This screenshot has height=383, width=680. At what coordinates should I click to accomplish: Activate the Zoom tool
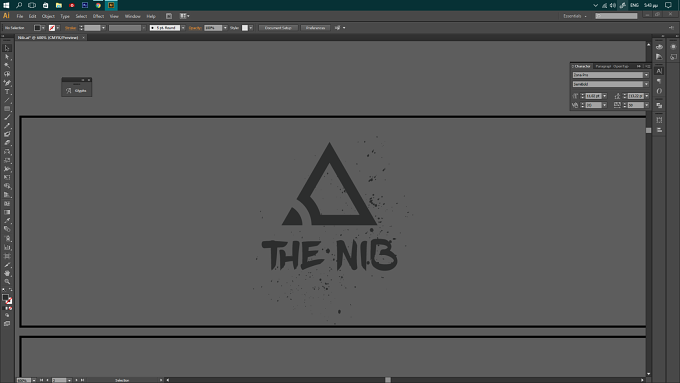coord(7,282)
